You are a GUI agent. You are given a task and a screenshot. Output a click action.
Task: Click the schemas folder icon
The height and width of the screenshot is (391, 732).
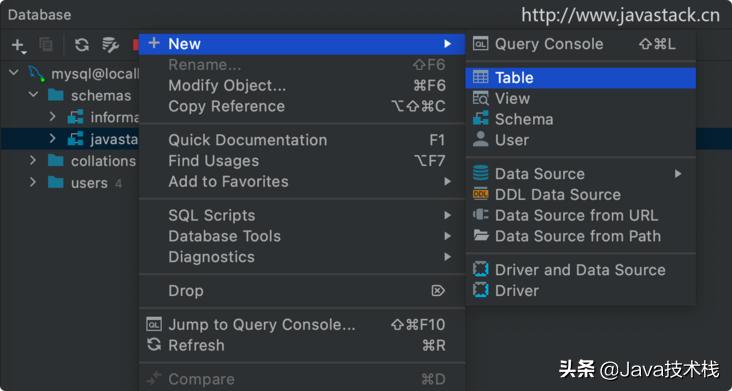coord(56,95)
